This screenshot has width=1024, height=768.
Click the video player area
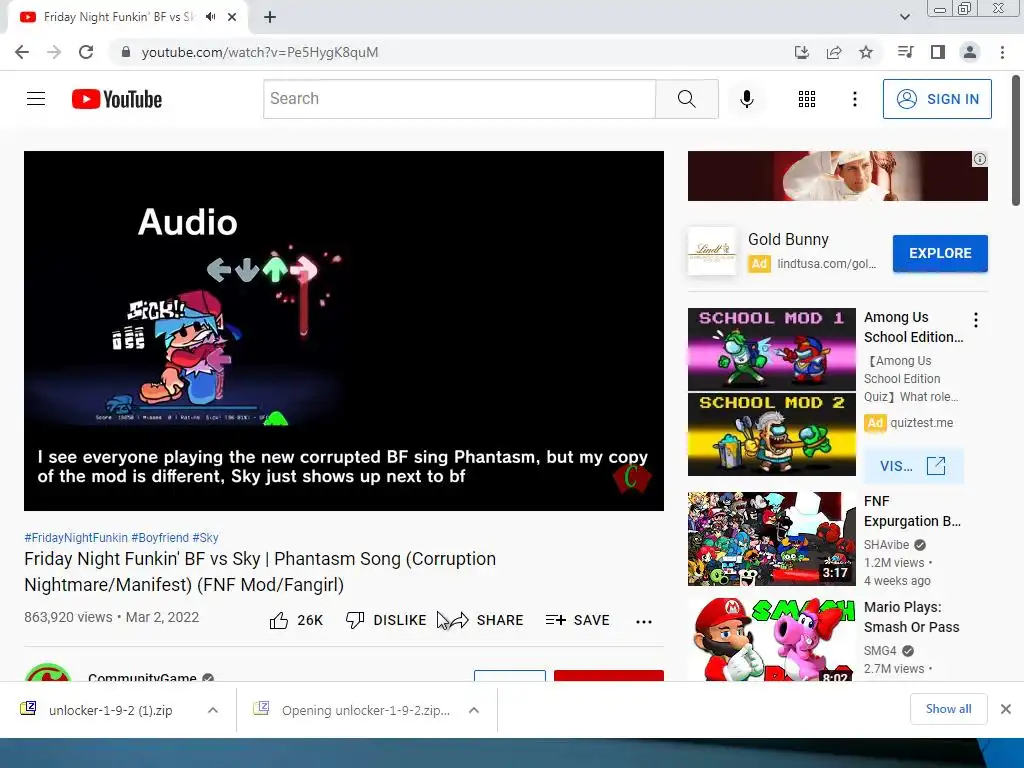tap(344, 330)
